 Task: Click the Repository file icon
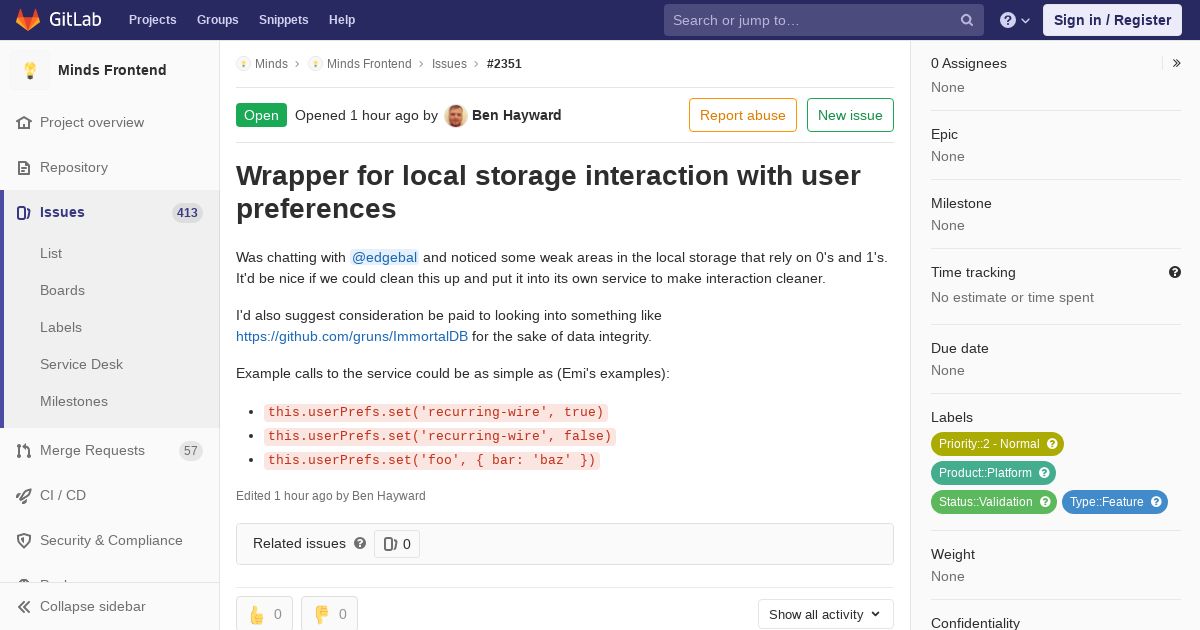point(24,167)
